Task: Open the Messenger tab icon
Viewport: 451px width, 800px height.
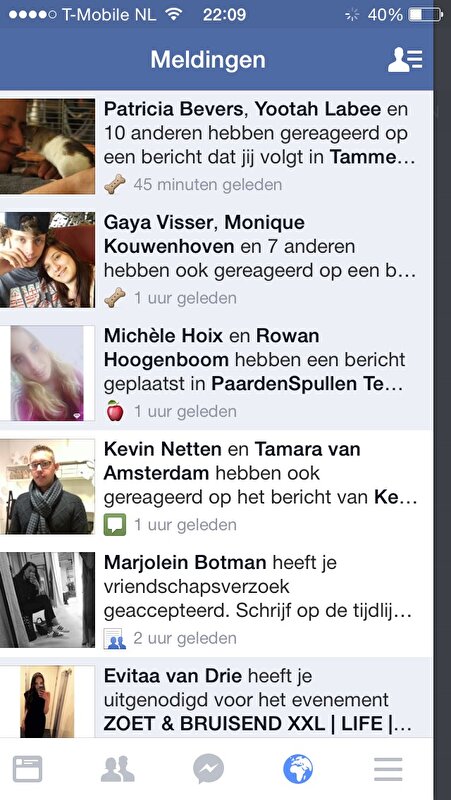Action: (x=208, y=769)
